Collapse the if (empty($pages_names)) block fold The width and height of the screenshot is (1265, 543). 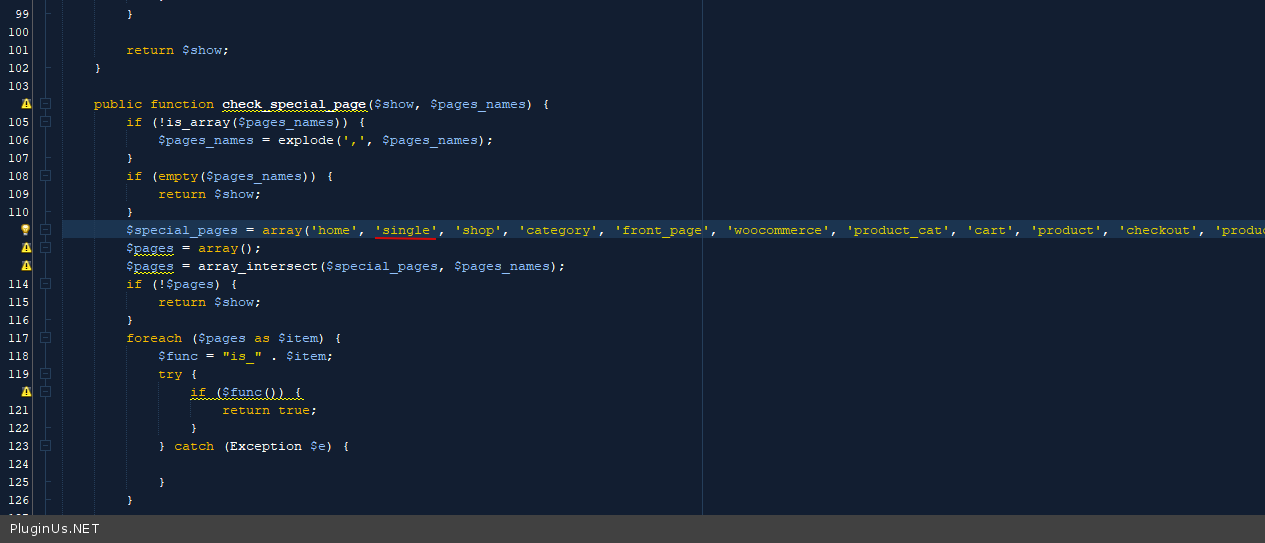(x=46, y=176)
